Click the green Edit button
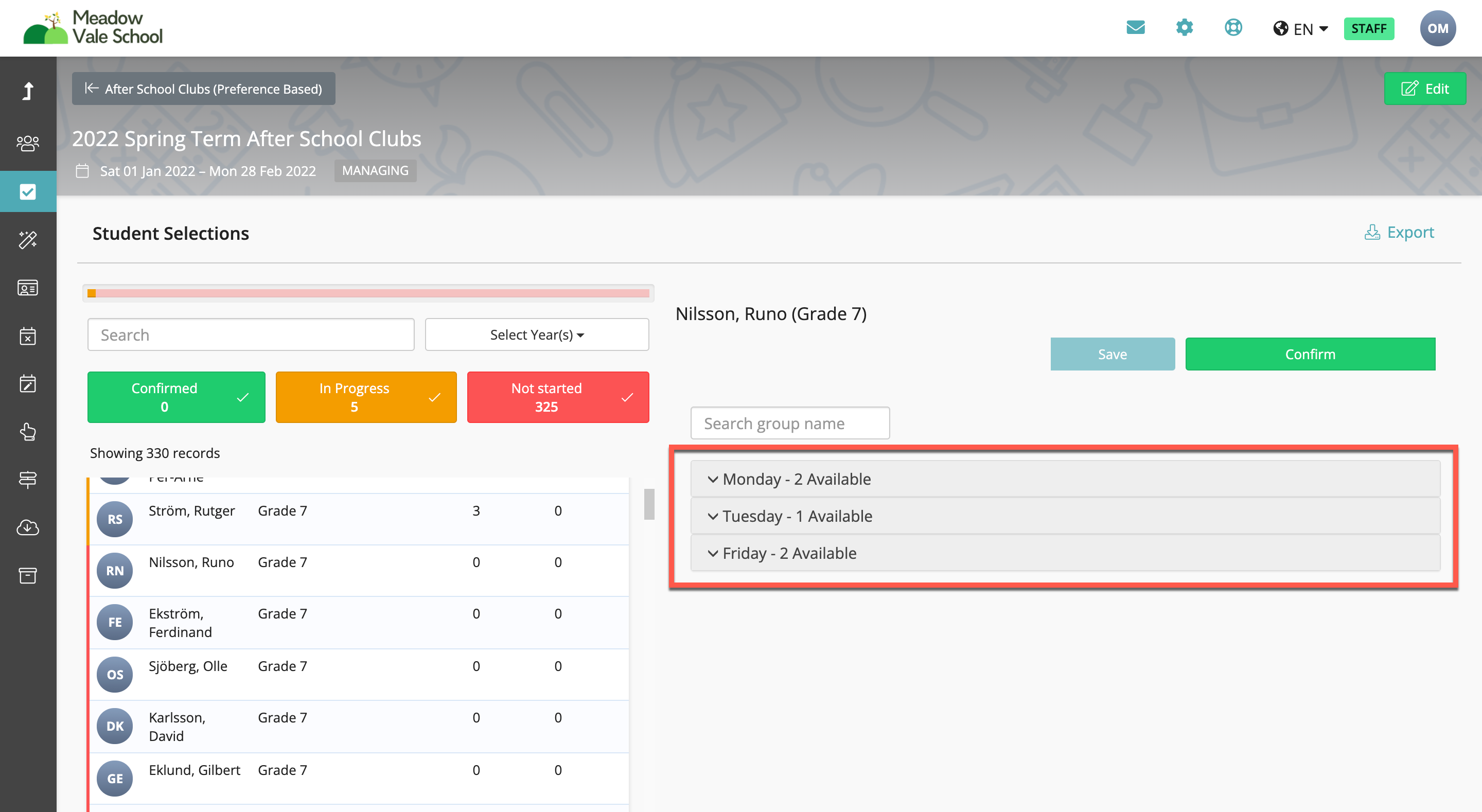1482x812 pixels. [1424, 89]
